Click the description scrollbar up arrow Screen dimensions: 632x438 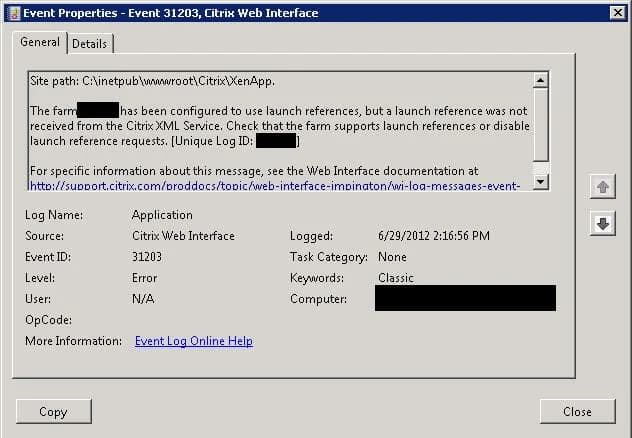540,81
